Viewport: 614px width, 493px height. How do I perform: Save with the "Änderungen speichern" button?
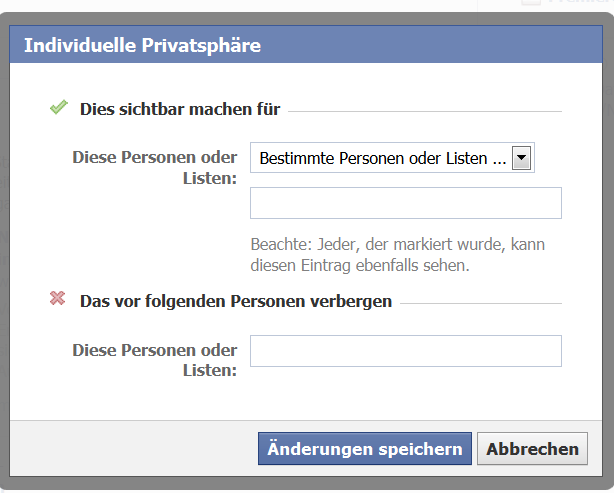pos(364,449)
